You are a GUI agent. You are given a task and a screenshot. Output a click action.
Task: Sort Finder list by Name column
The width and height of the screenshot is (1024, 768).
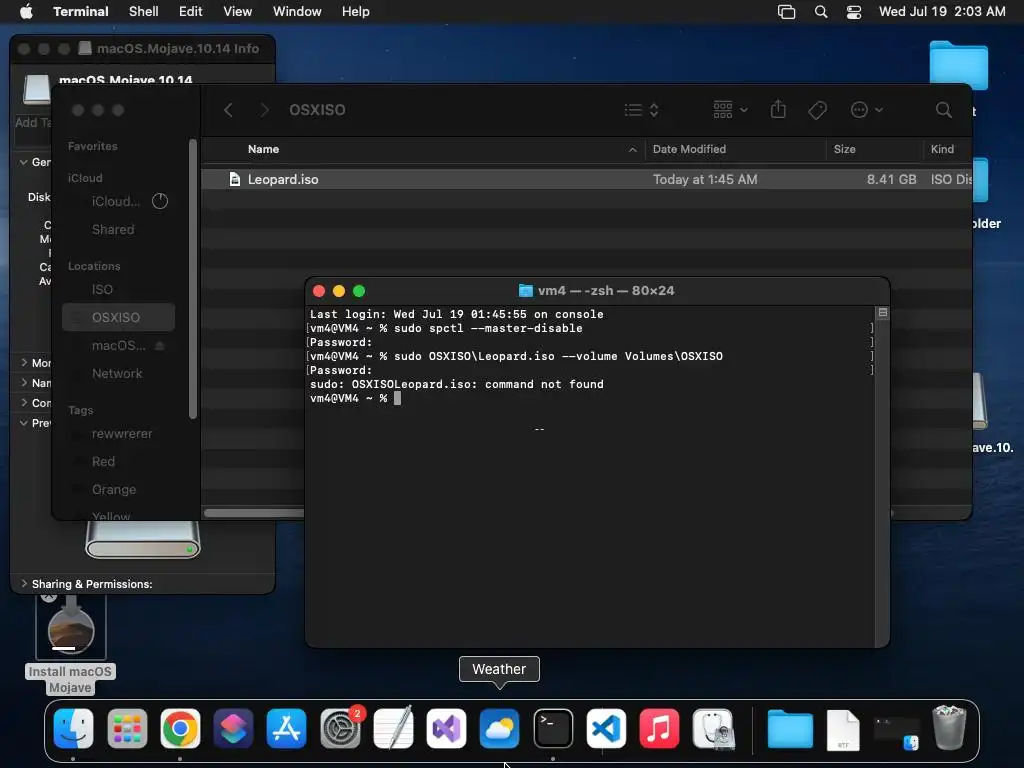pyautogui.click(x=423, y=150)
